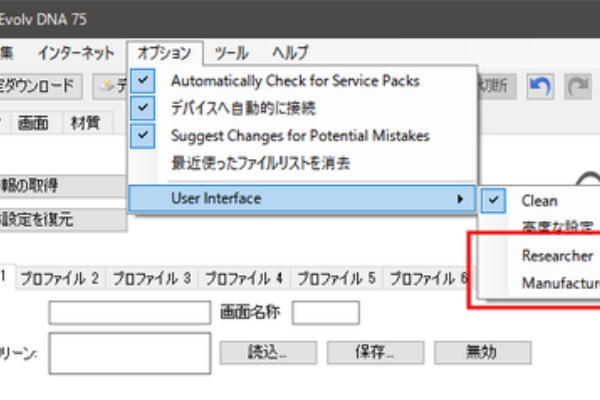Click the grayed redo arrow icon
Viewport: 600px width, 400px height.
(577, 87)
